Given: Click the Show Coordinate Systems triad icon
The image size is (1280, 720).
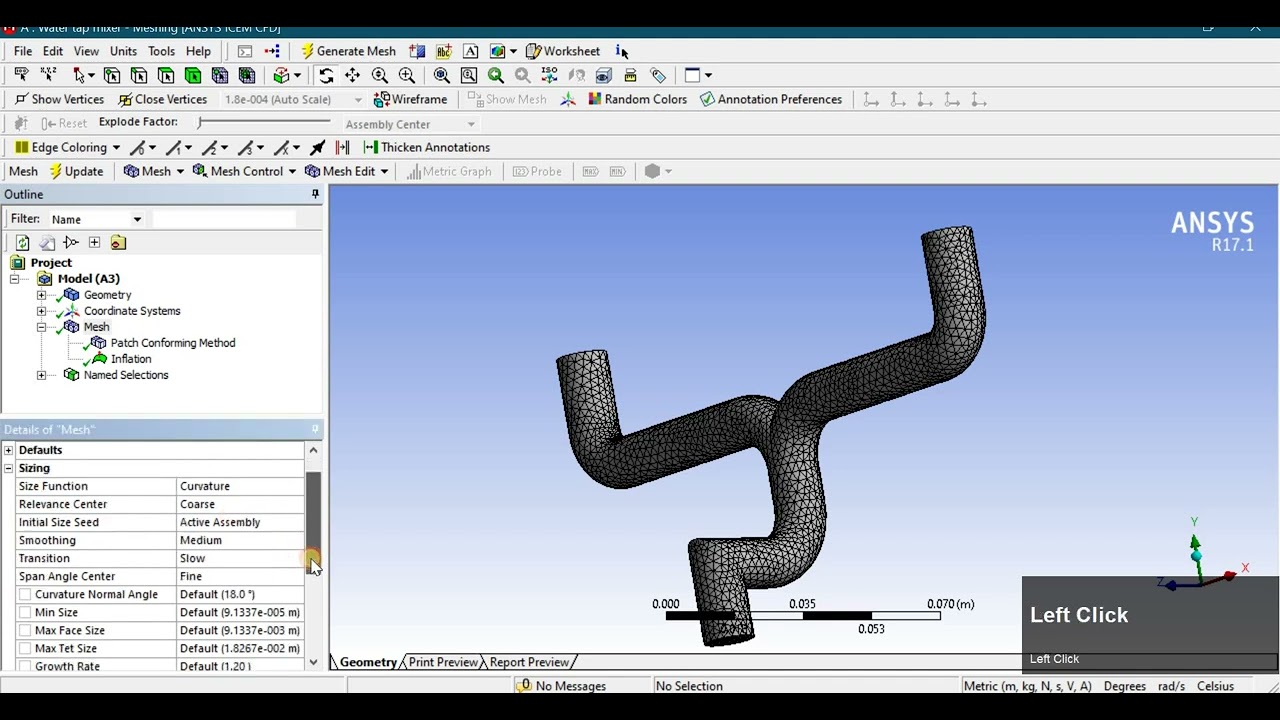Looking at the screenshot, I should pos(568,99).
